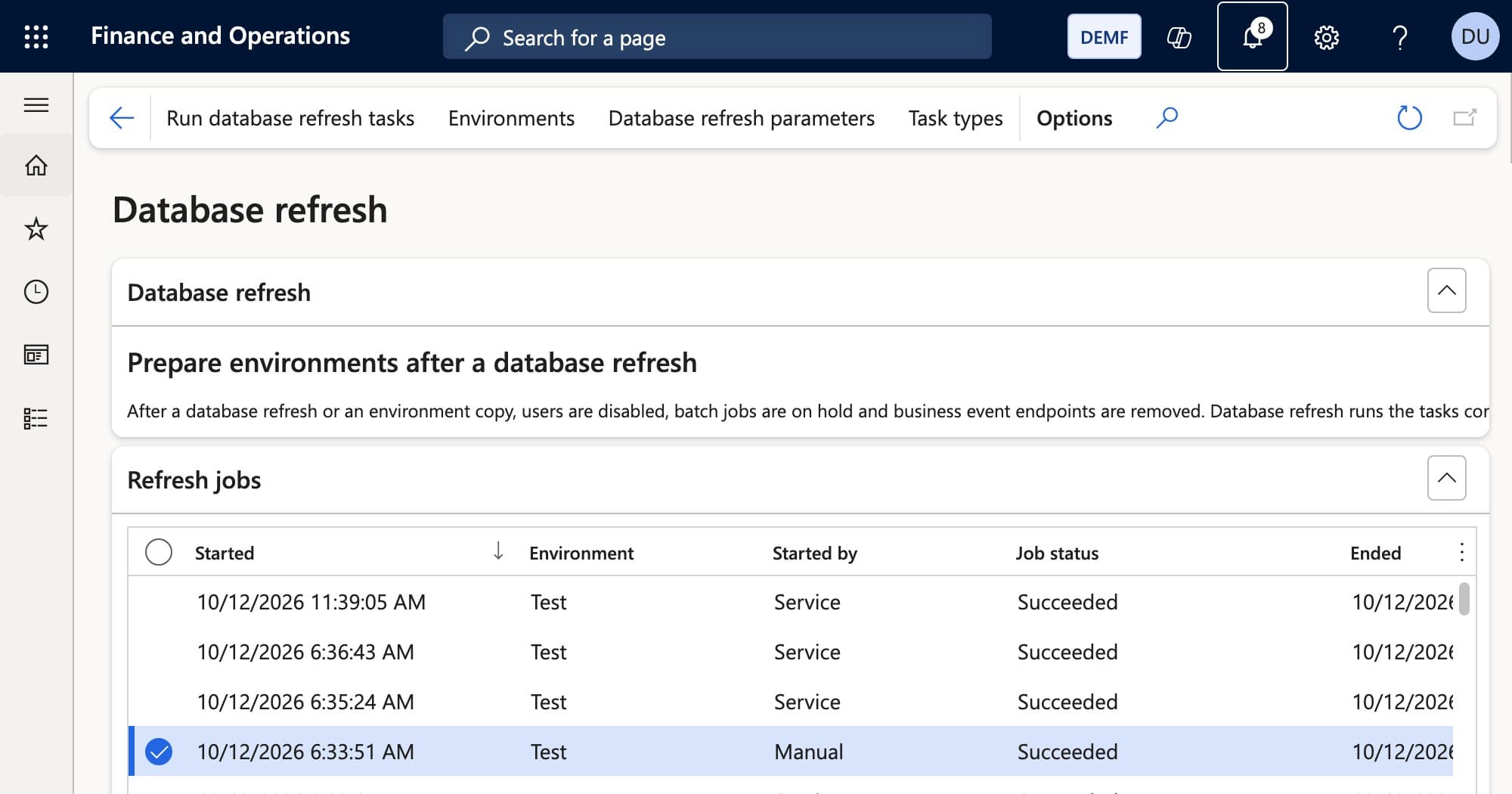Click the DEMF company button
The image size is (1512, 794).
coord(1104,36)
